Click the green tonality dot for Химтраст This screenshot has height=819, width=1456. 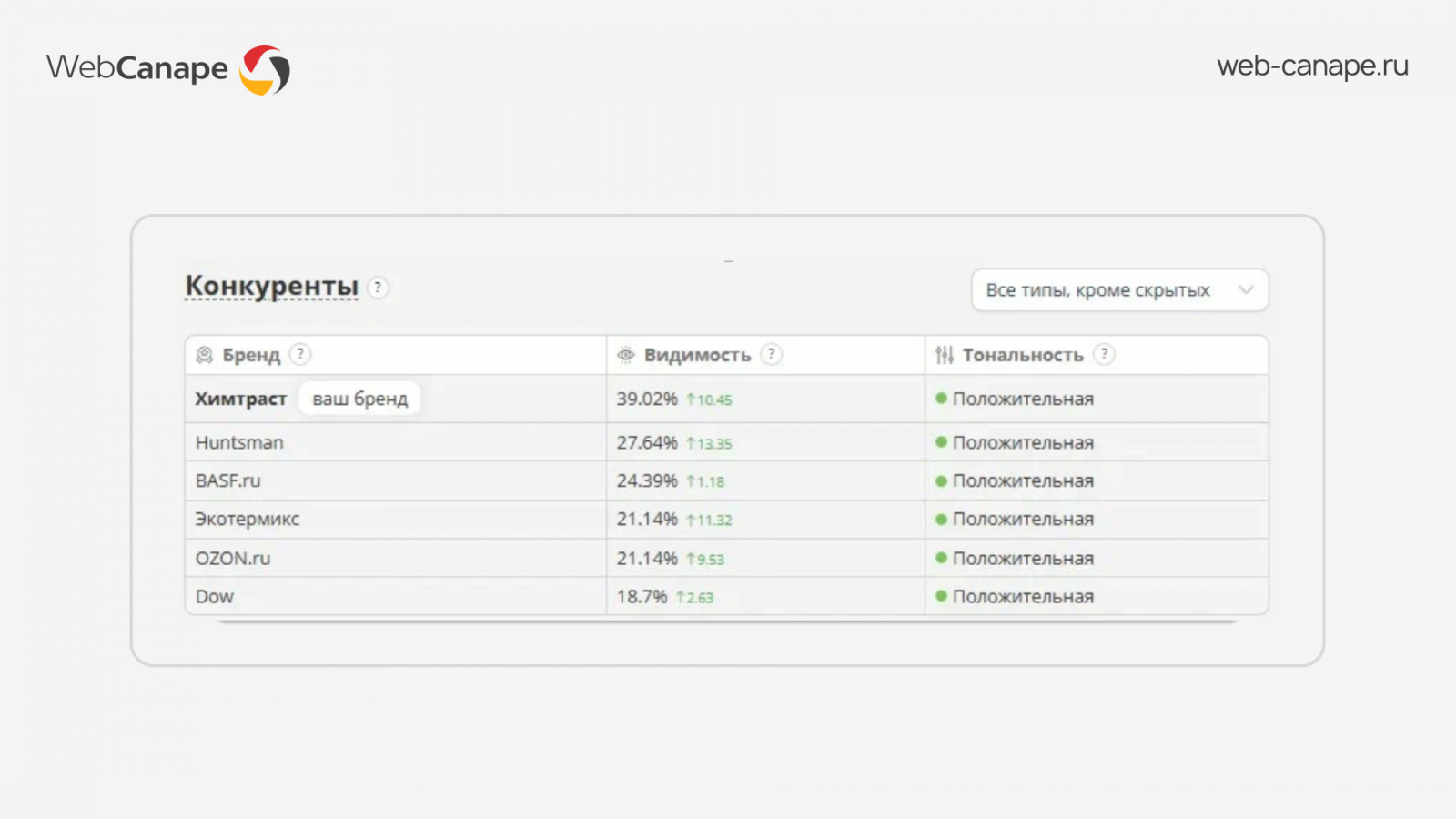tap(942, 399)
